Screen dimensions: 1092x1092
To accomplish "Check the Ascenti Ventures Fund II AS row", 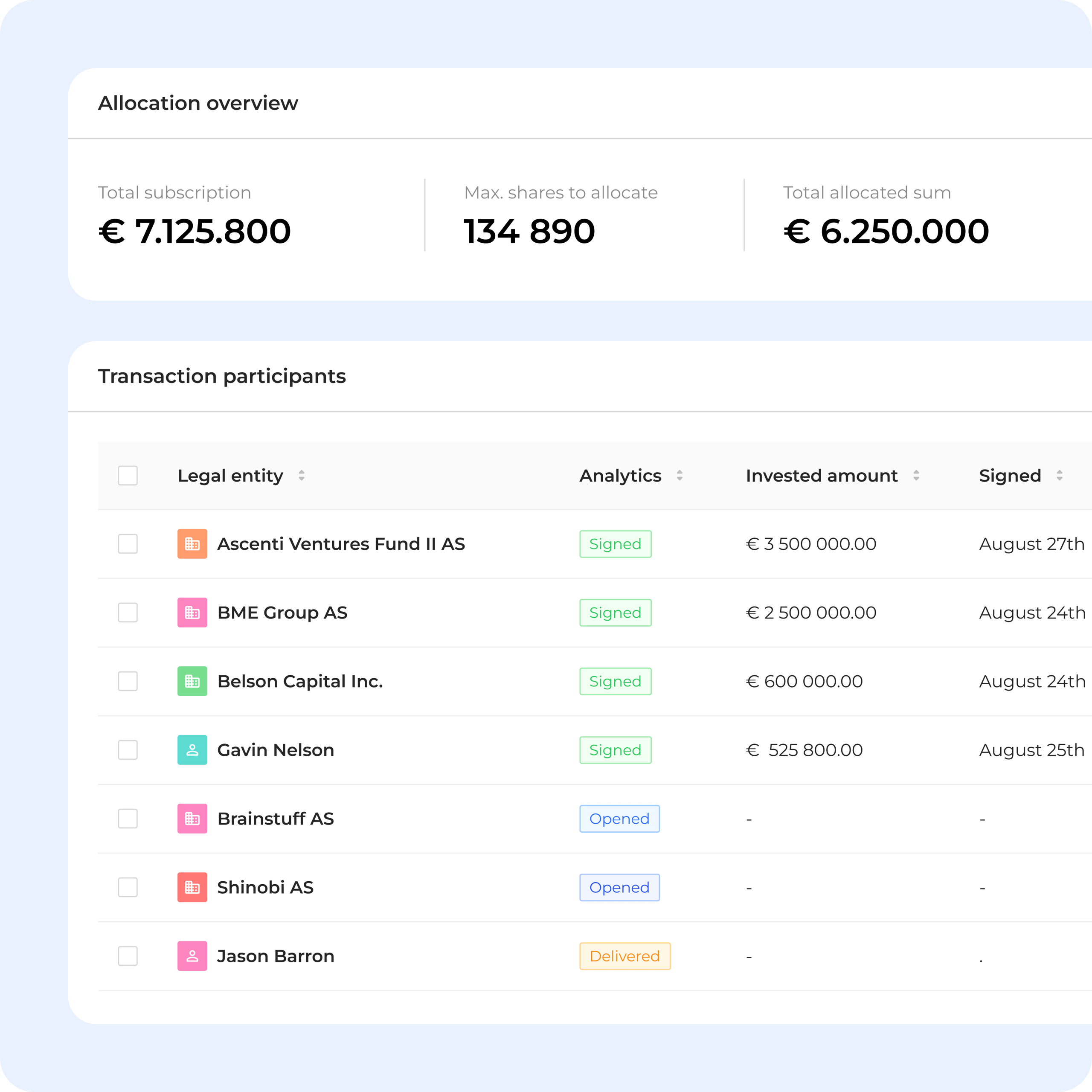I will [128, 544].
